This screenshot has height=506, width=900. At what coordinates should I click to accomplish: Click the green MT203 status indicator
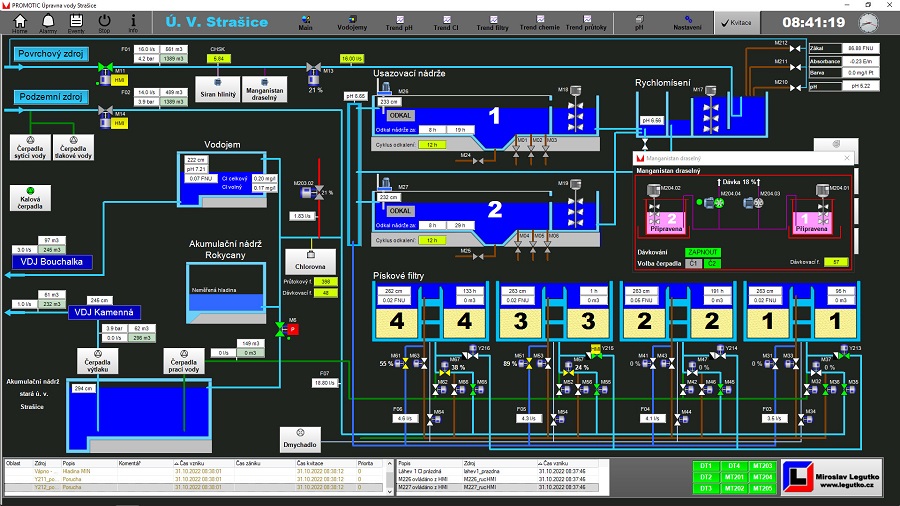click(x=763, y=465)
